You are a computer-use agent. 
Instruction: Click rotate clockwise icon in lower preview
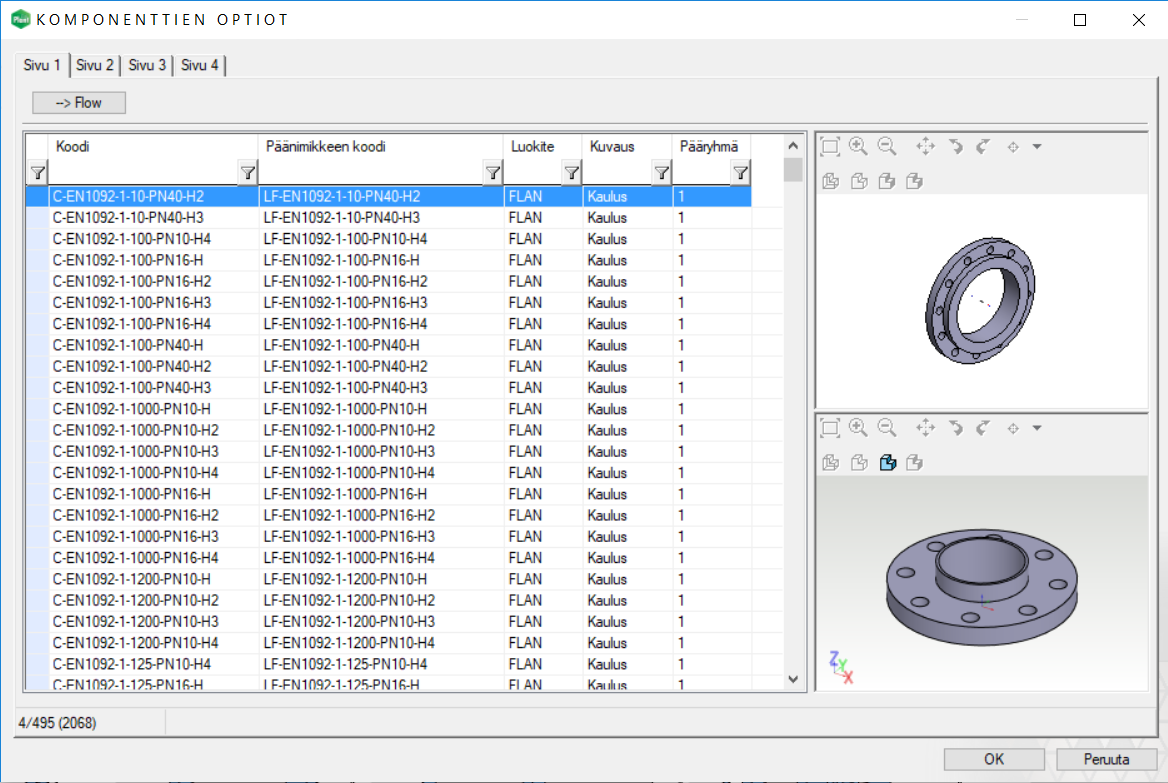(x=982, y=428)
